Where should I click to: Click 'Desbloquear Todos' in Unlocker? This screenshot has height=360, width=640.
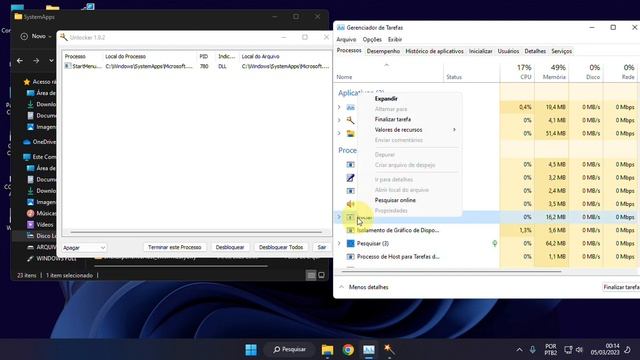coord(281,247)
